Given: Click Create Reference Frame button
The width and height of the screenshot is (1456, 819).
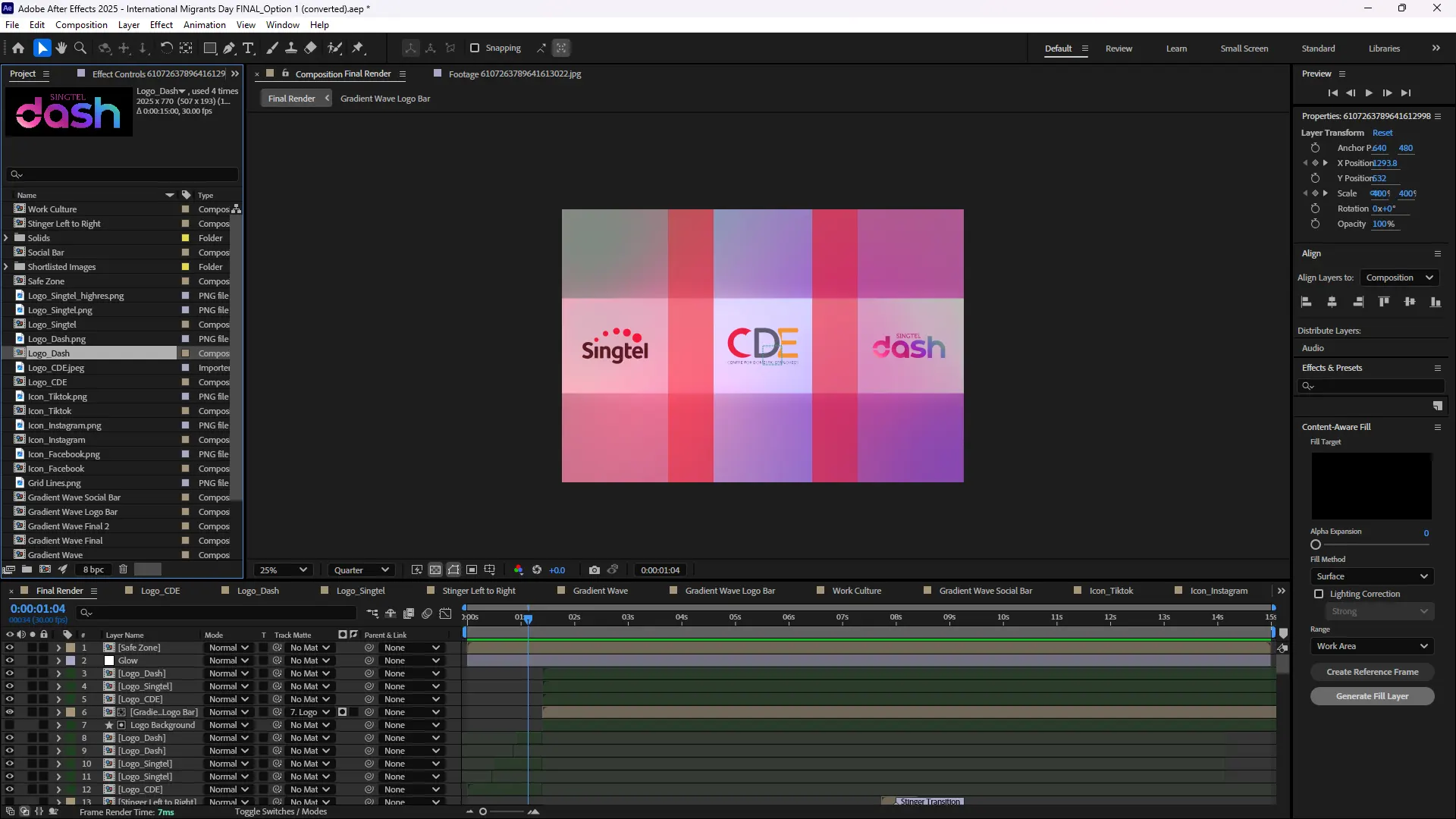Looking at the screenshot, I should (x=1372, y=672).
